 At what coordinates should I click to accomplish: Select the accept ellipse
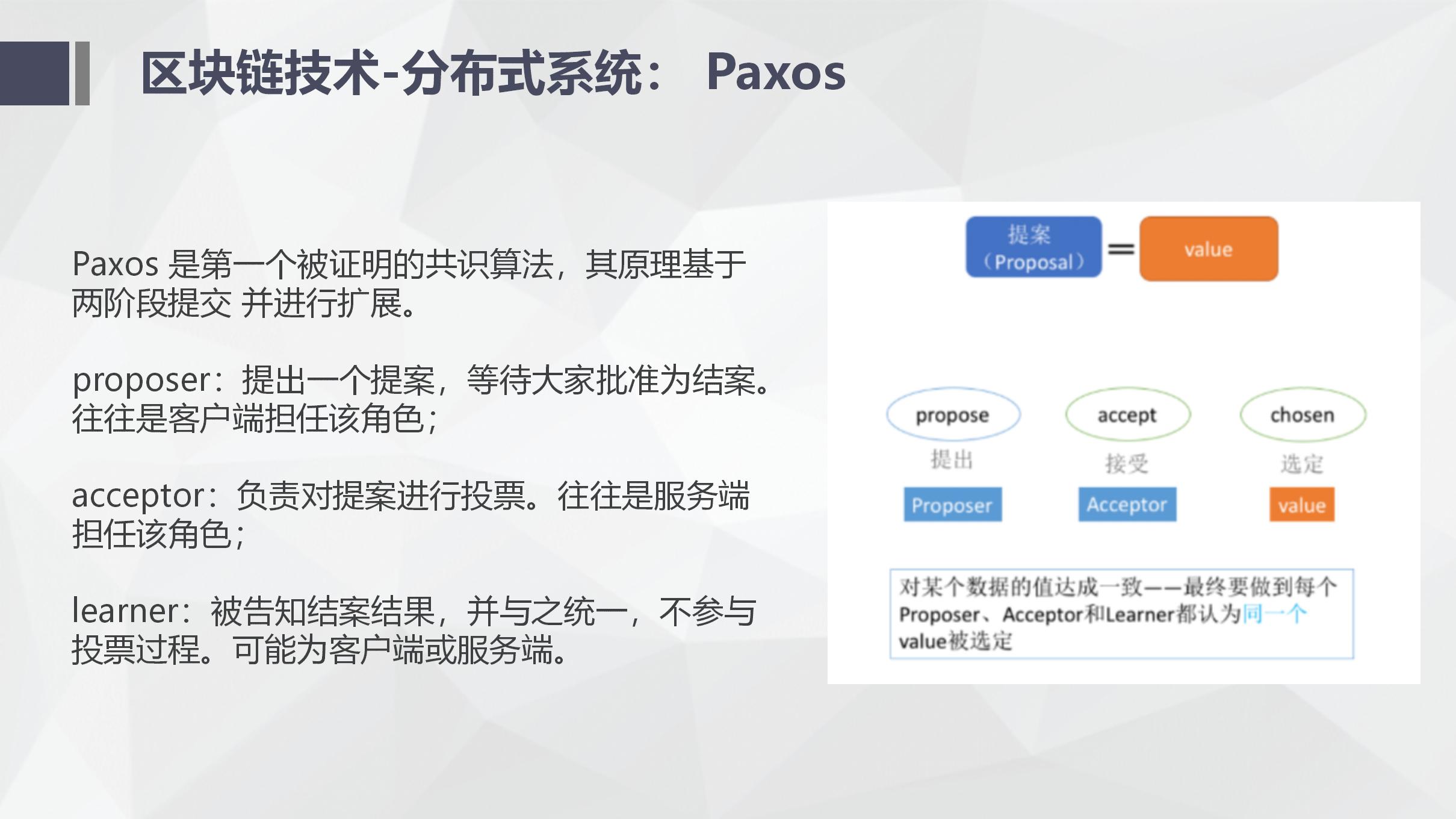1127,415
